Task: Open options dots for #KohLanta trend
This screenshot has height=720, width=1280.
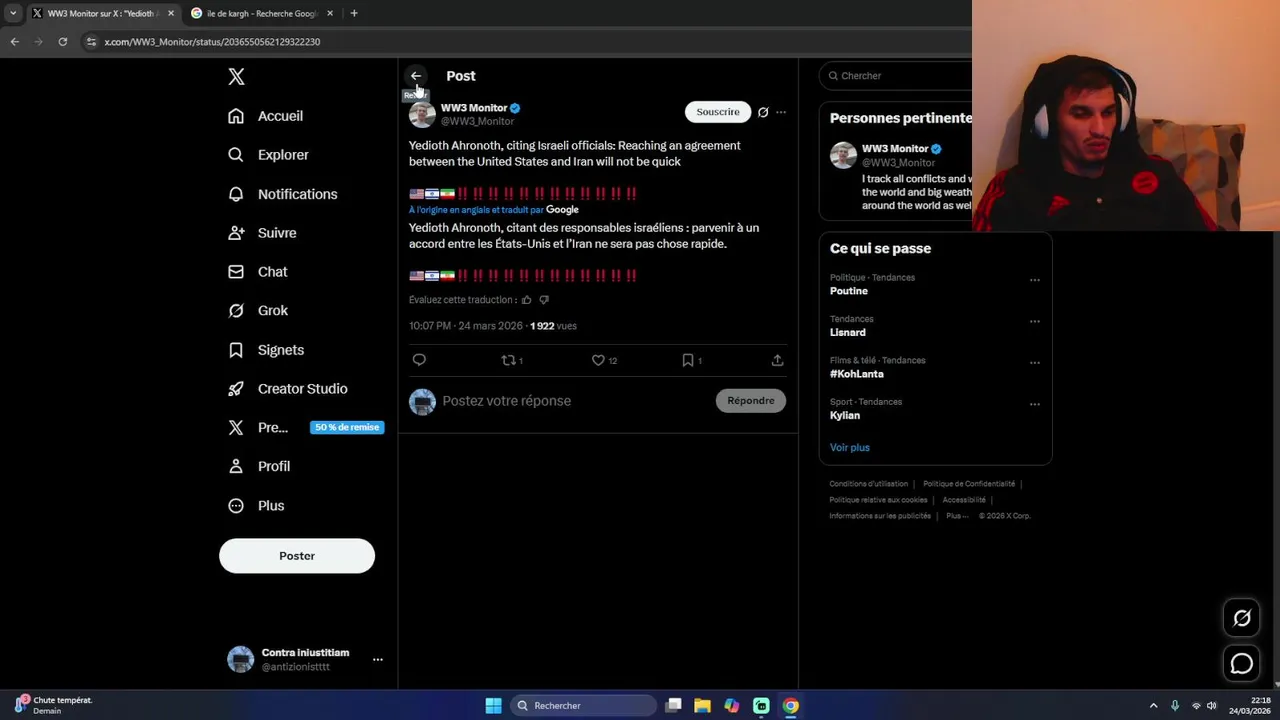Action: 1035,363
